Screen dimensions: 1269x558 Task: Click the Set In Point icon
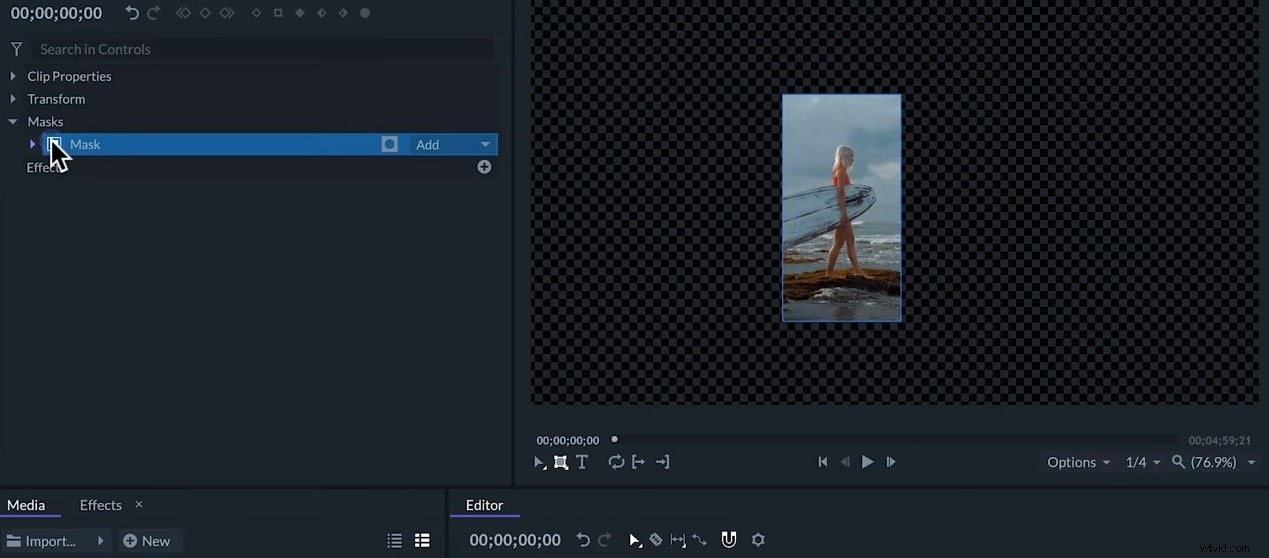coord(638,462)
